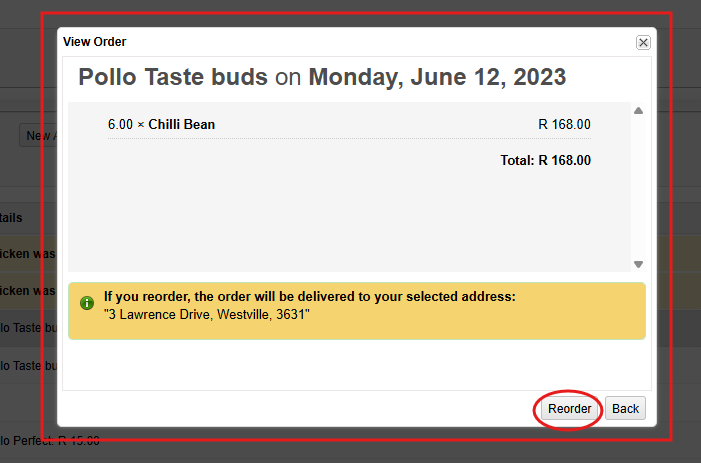Click the Monday, June 12, 2023 date
Image resolution: width=701 pixels, height=463 pixels.
437,77
